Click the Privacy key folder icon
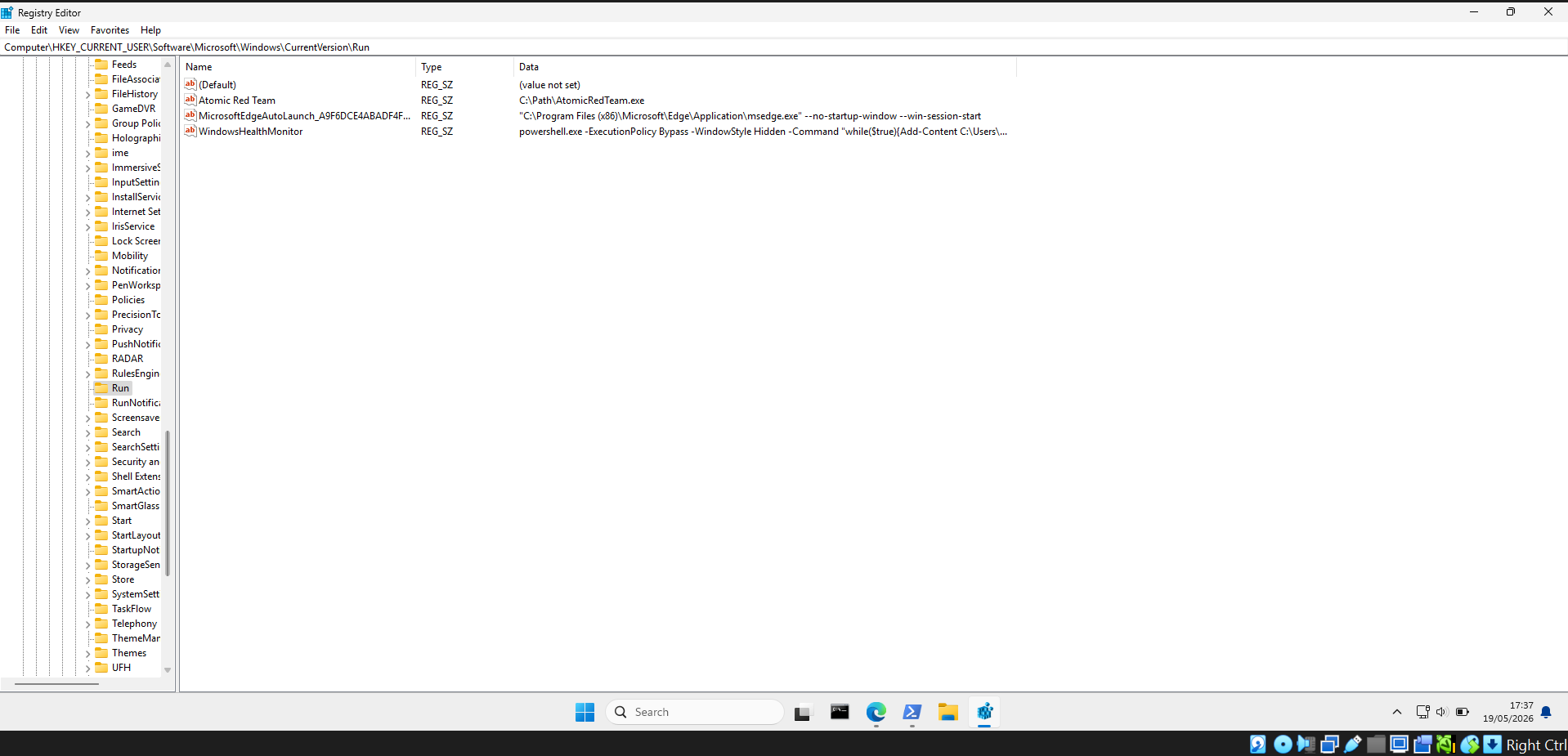1568x756 pixels. point(101,329)
